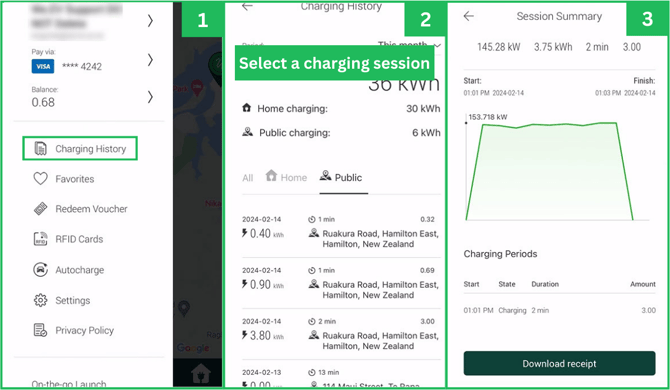670x390 pixels.
Task: Switch to the Home charging tab
Action: (x=286, y=177)
